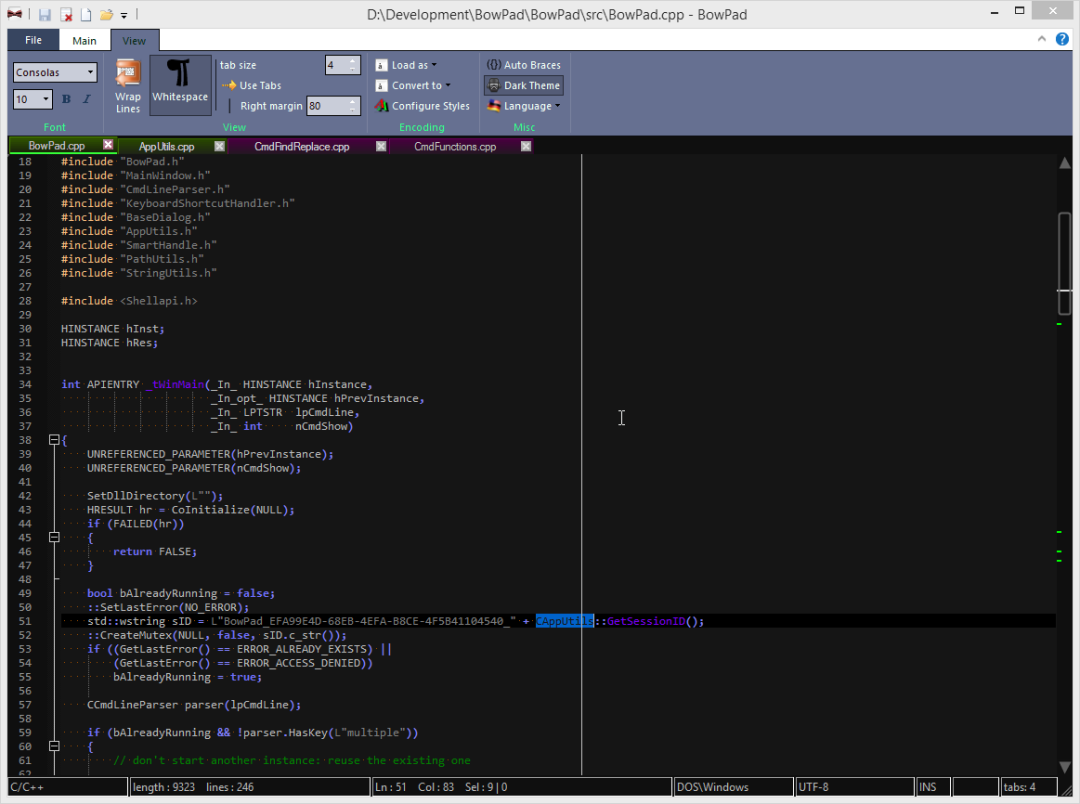Switch to CmdFindReplace.cpp document tab
1080x804 pixels.
tap(302, 147)
